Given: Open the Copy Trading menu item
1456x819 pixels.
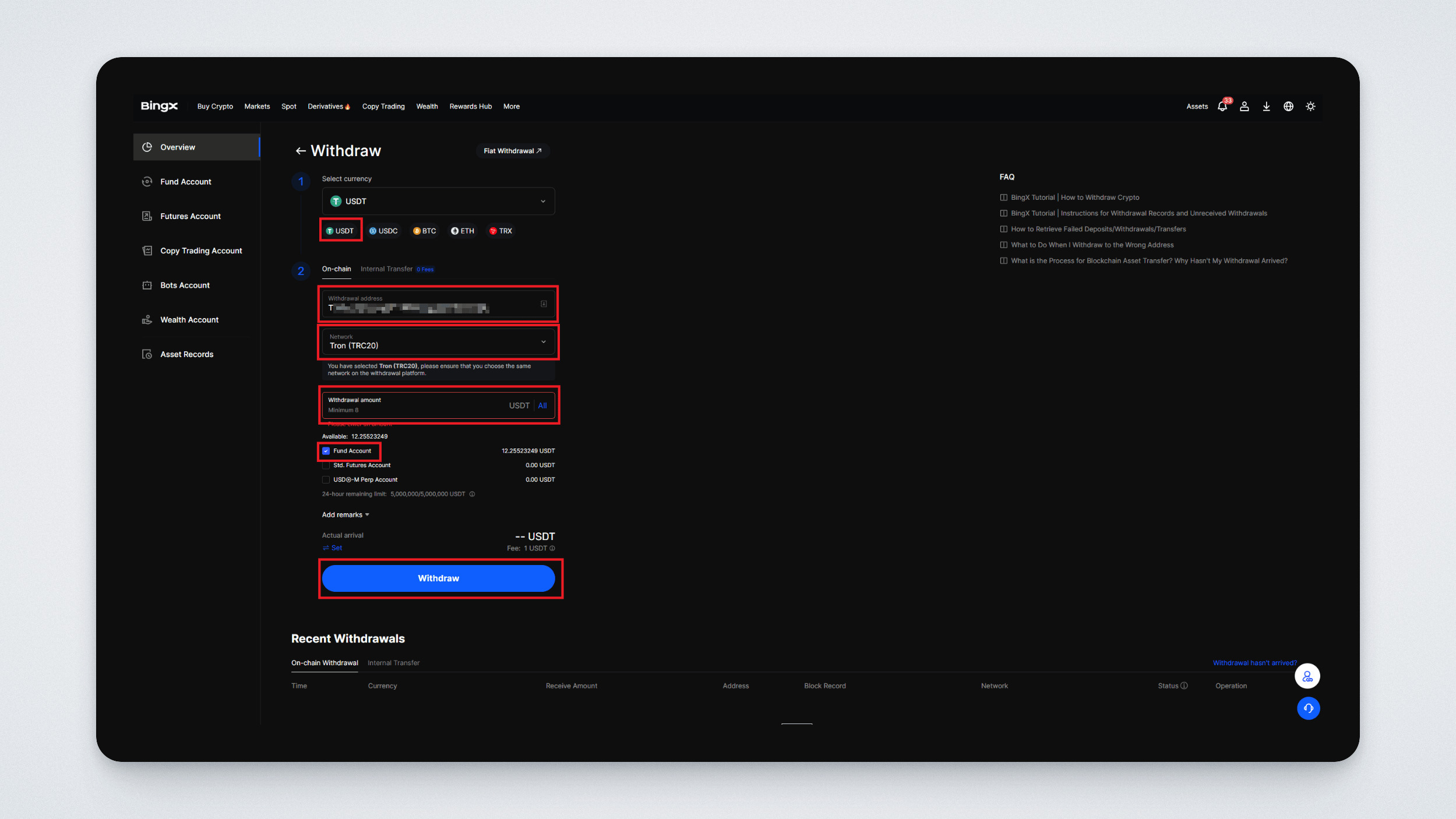Looking at the screenshot, I should tap(383, 107).
